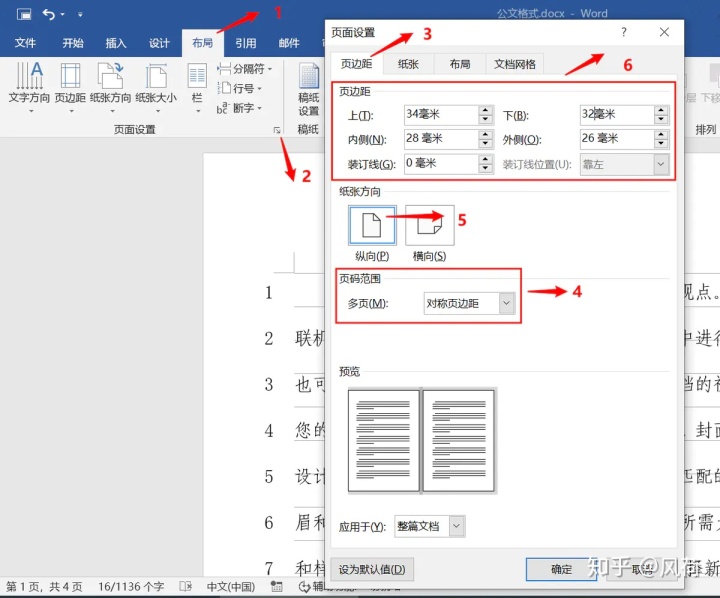
Task: Switch to the 邮件 ribbon tab
Action: [289, 43]
